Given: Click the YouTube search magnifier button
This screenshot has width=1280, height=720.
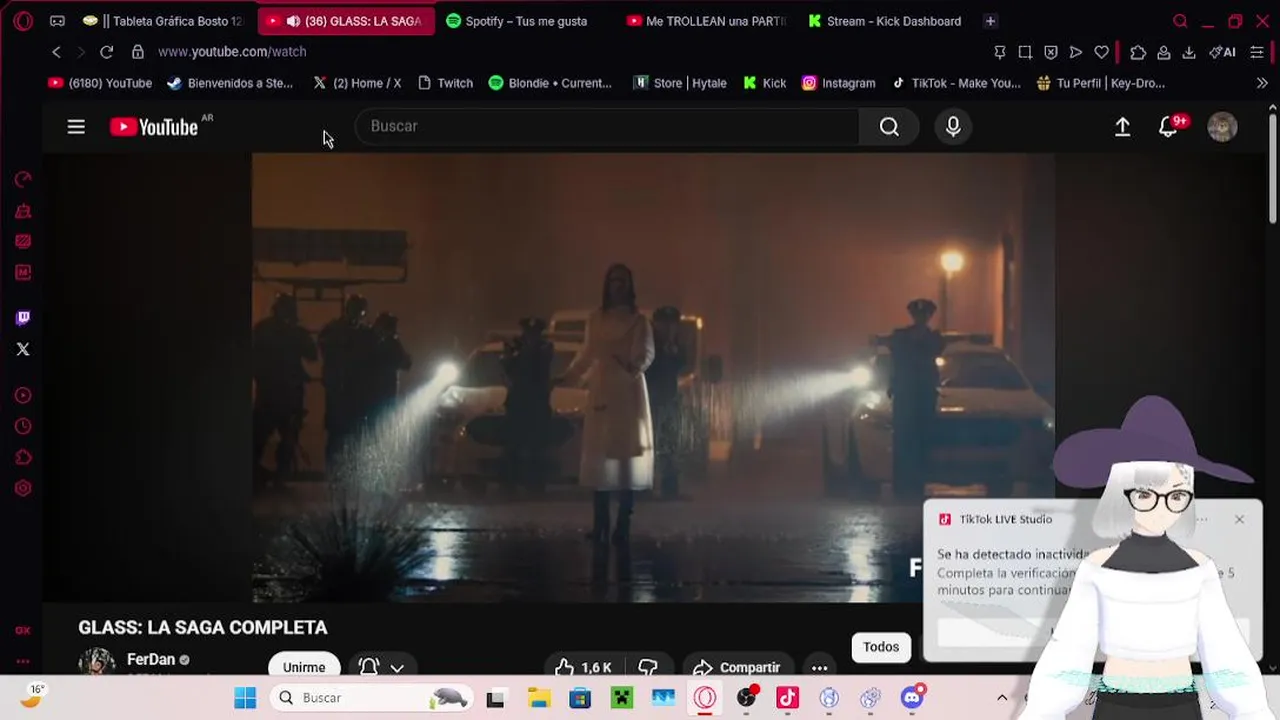Looking at the screenshot, I should pyautogui.click(x=889, y=126).
